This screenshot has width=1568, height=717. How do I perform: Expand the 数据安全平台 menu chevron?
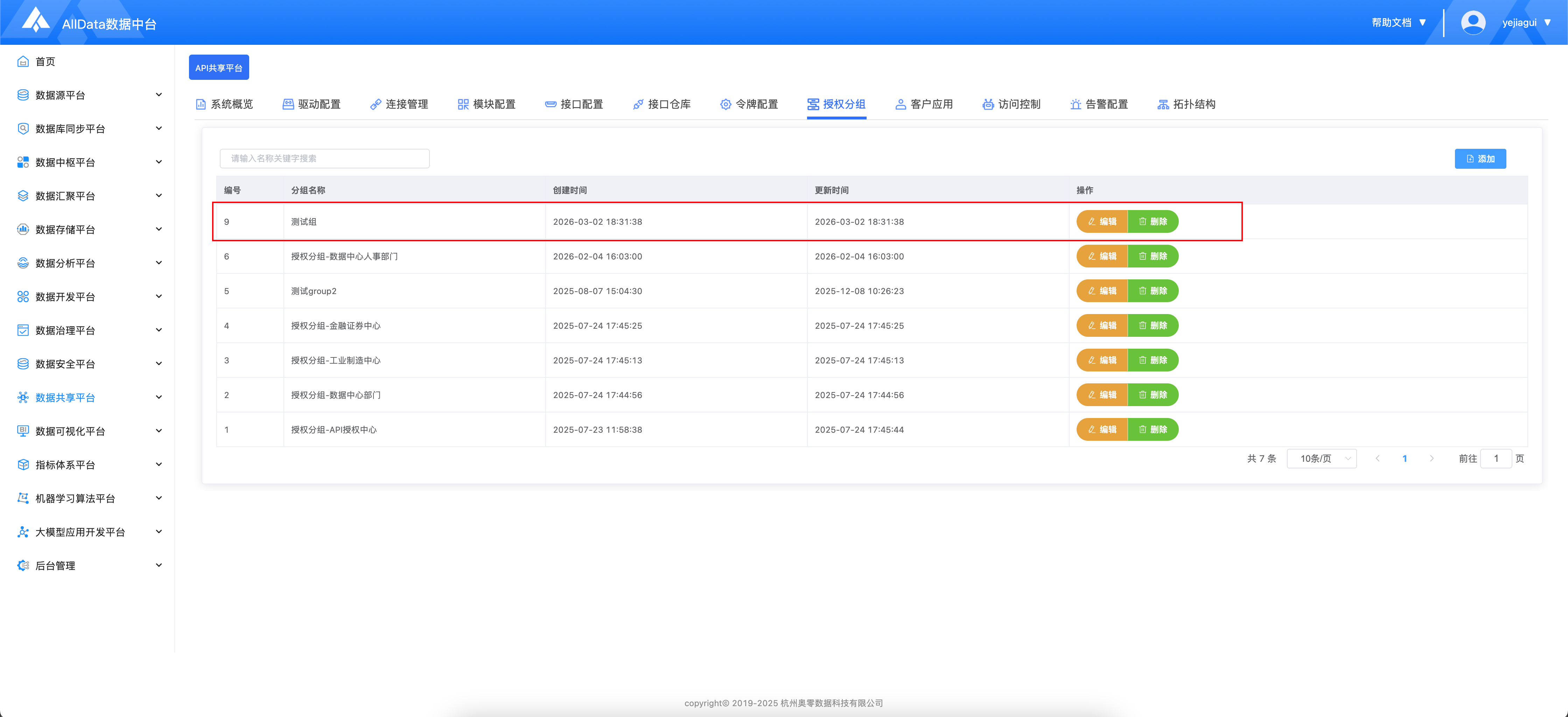click(159, 364)
